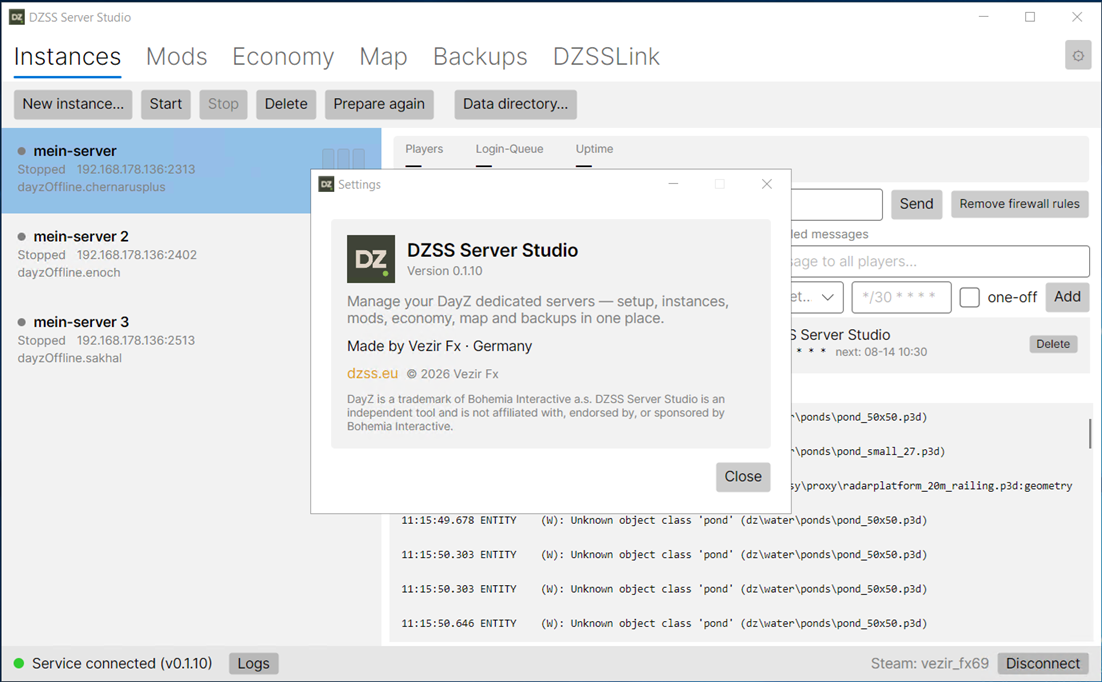Click status dot of mein-server 3

22,322
